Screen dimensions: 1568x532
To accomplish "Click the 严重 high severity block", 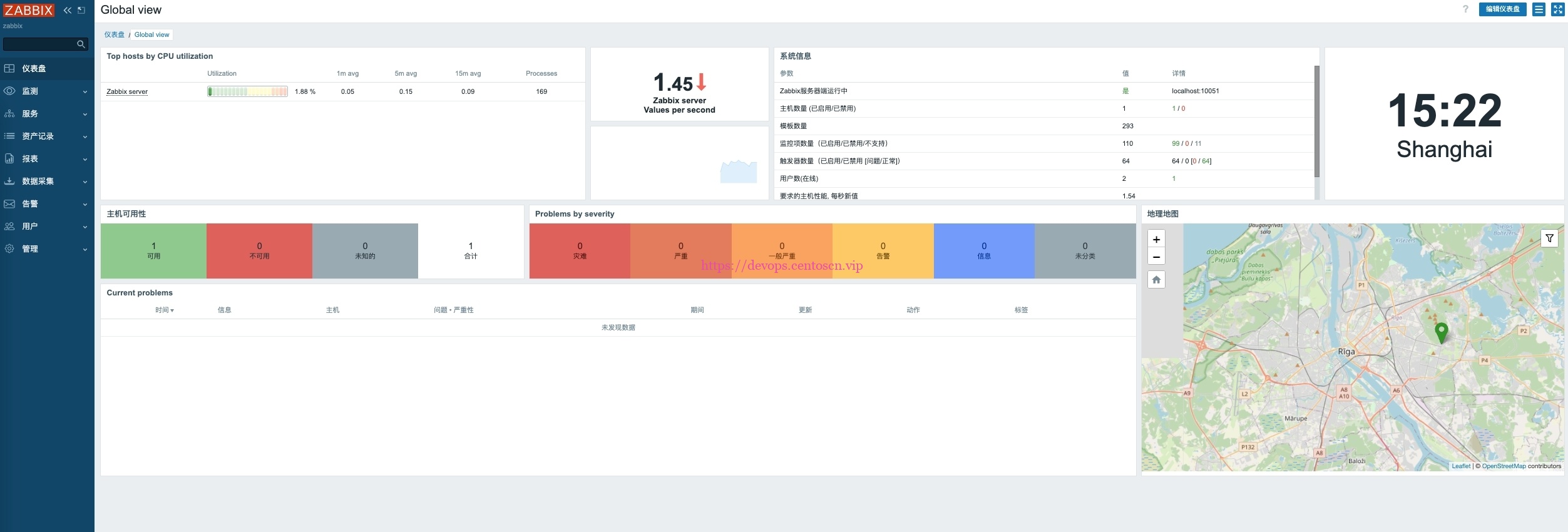I will pos(681,251).
